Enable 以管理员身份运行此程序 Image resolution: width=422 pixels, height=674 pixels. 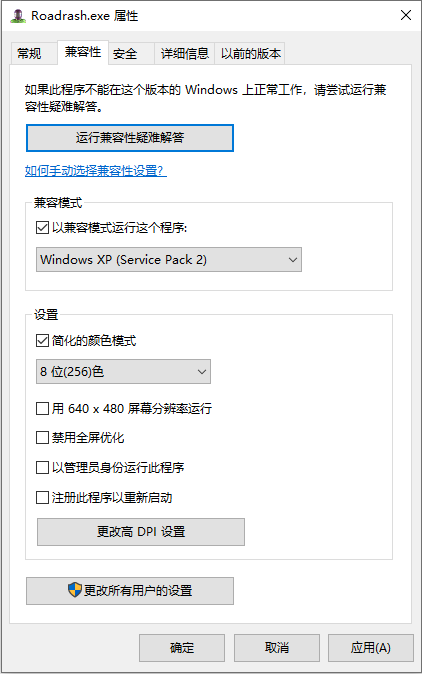[42, 467]
